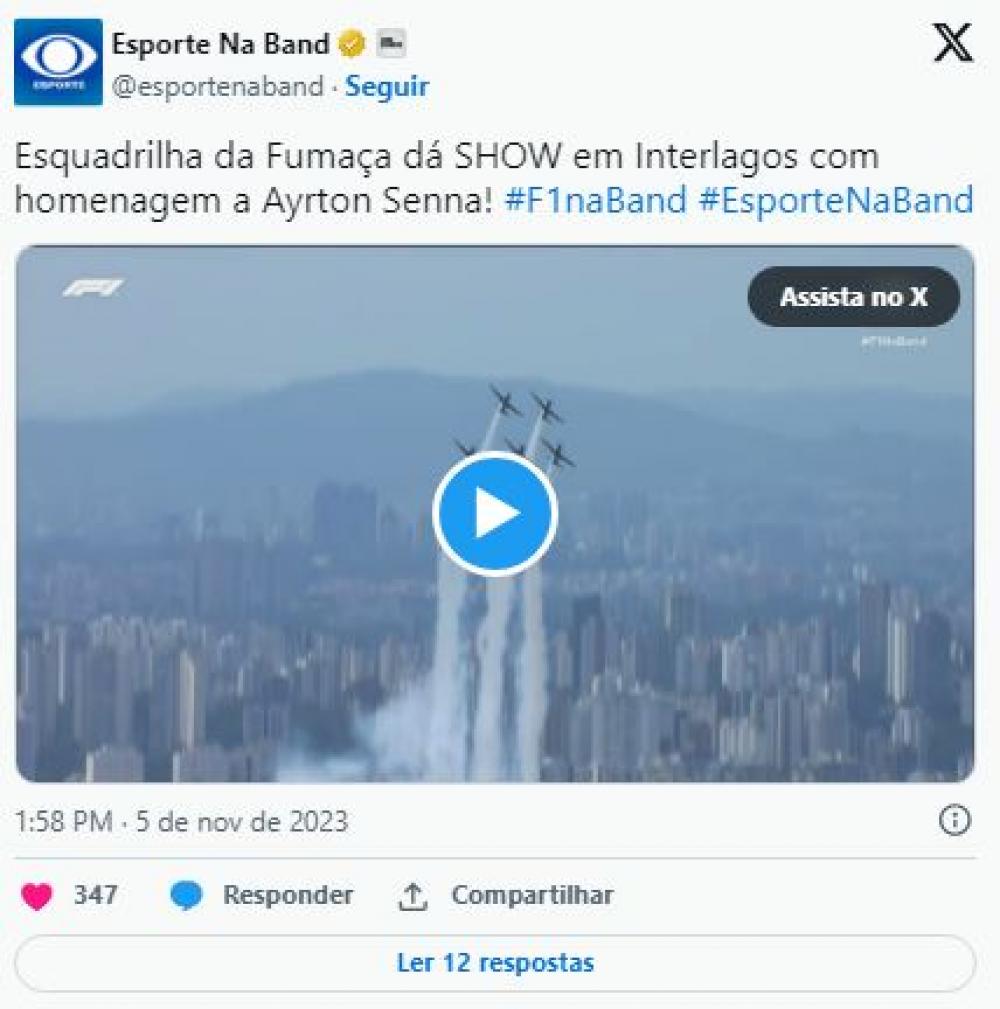Viewport: 1000px width, 1009px height.
Task: Click the Assista no X button
Action: (853, 297)
